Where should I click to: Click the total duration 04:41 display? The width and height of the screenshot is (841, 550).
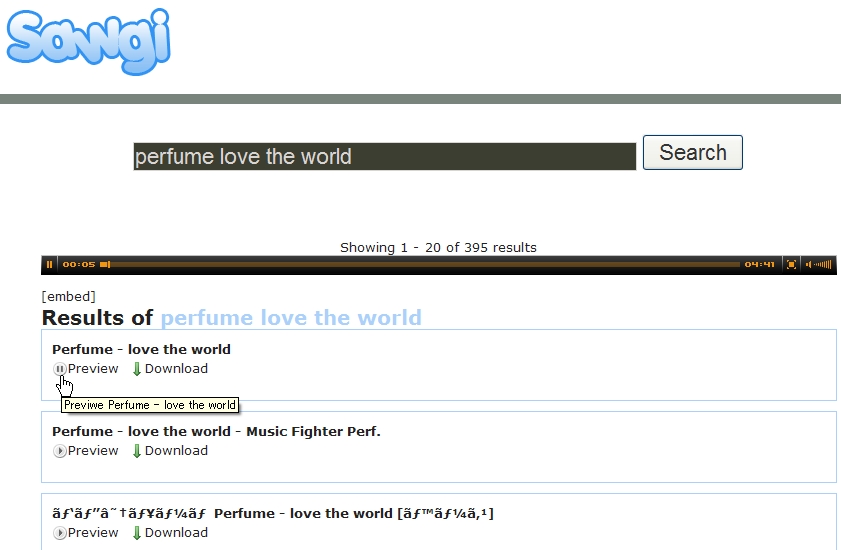pos(759,264)
